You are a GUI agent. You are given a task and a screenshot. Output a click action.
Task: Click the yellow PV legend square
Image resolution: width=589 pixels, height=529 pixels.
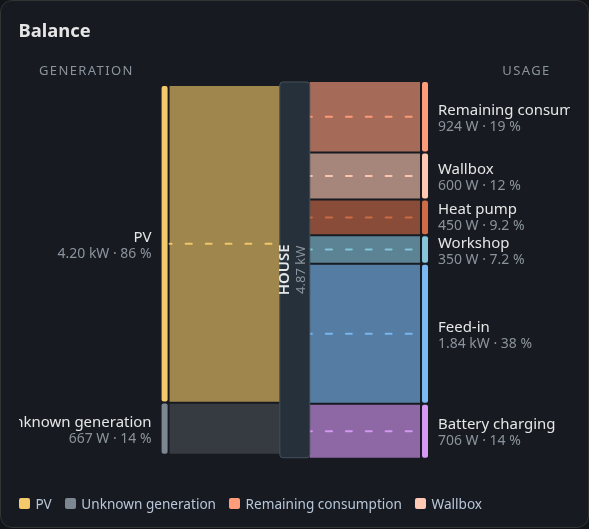coord(24,503)
